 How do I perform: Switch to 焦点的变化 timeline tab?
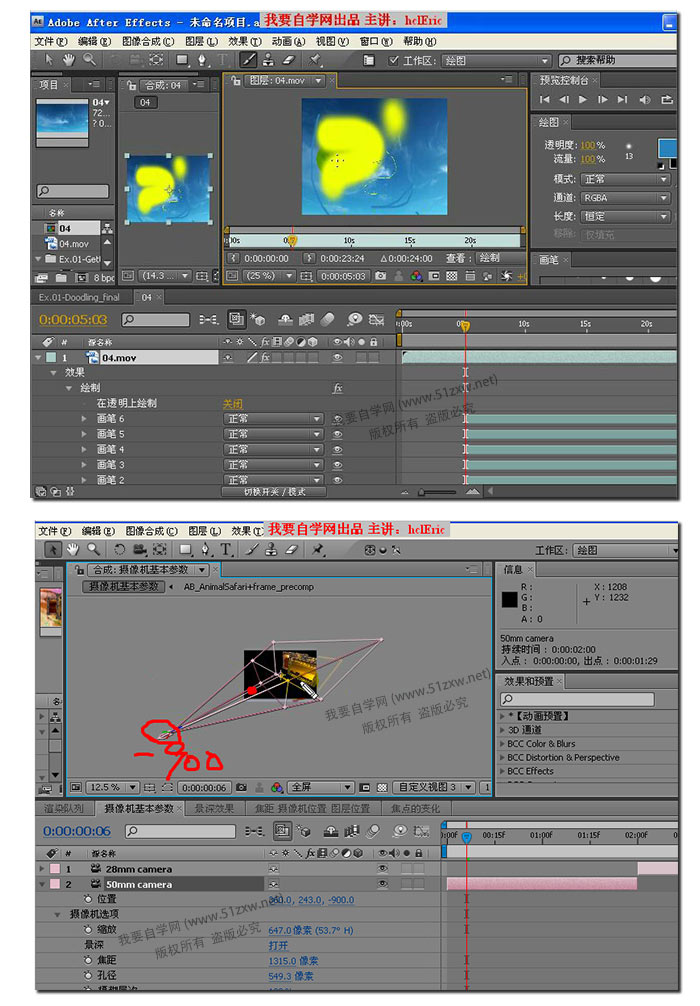click(x=416, y=809)
